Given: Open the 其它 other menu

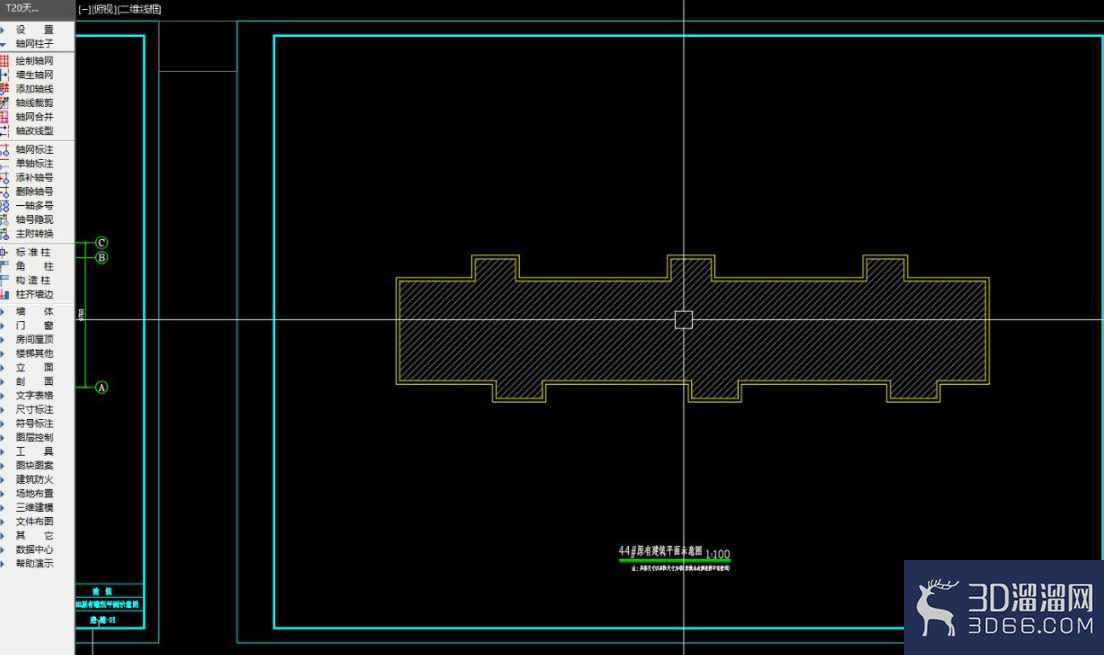Looking at the screenshot, I should (34, 536).
